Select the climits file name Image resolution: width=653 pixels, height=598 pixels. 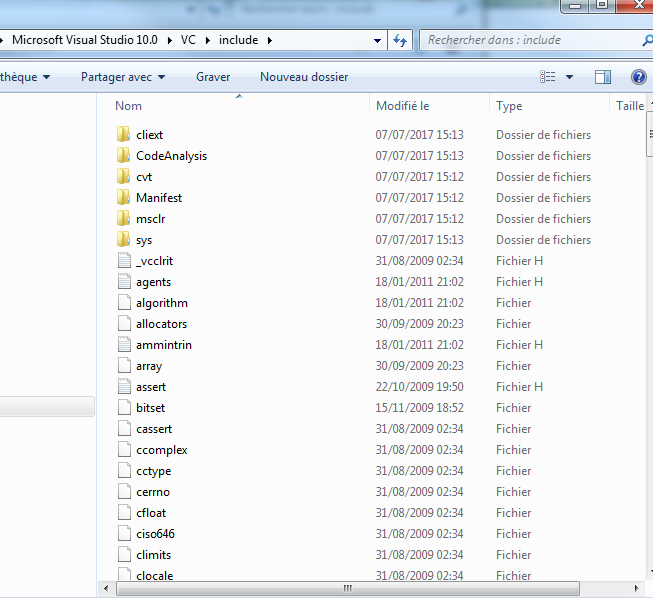click(153, 555)
